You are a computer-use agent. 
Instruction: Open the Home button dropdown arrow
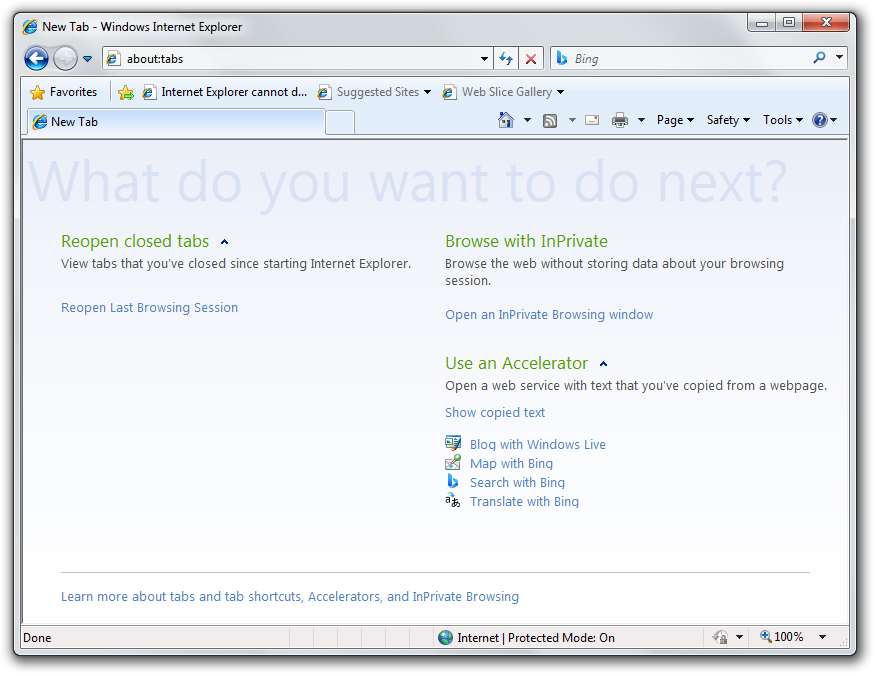[527, 120]
